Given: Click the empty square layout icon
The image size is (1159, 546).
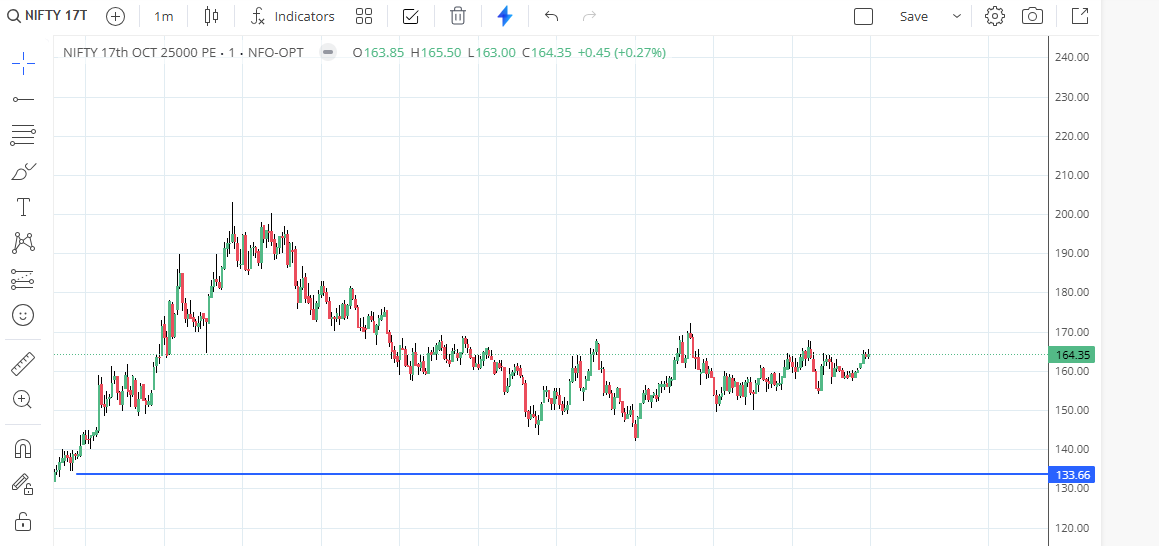Looking at the screenshot, I should coord(863,16).
